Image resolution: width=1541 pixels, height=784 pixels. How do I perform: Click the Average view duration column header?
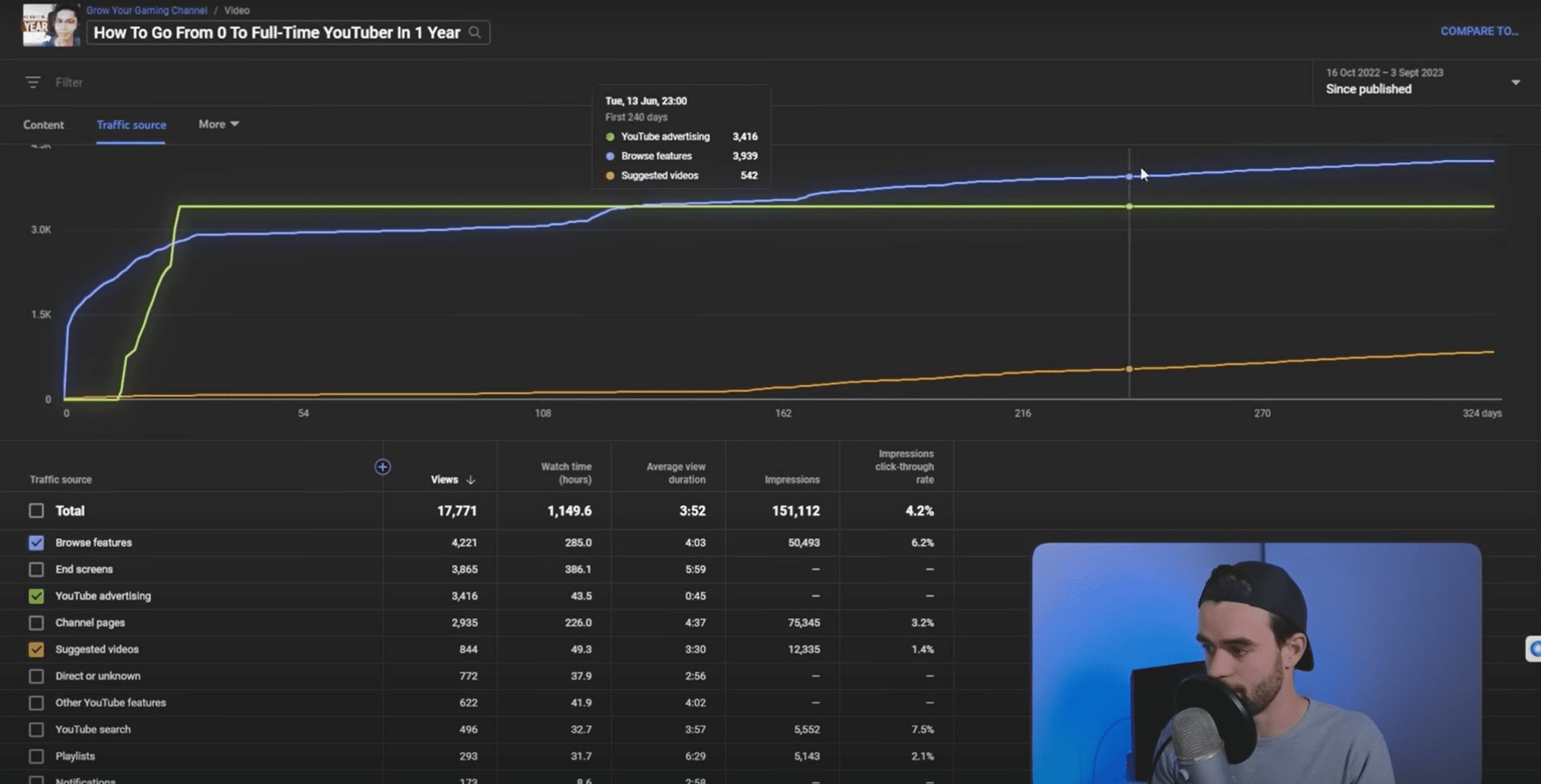675,473
